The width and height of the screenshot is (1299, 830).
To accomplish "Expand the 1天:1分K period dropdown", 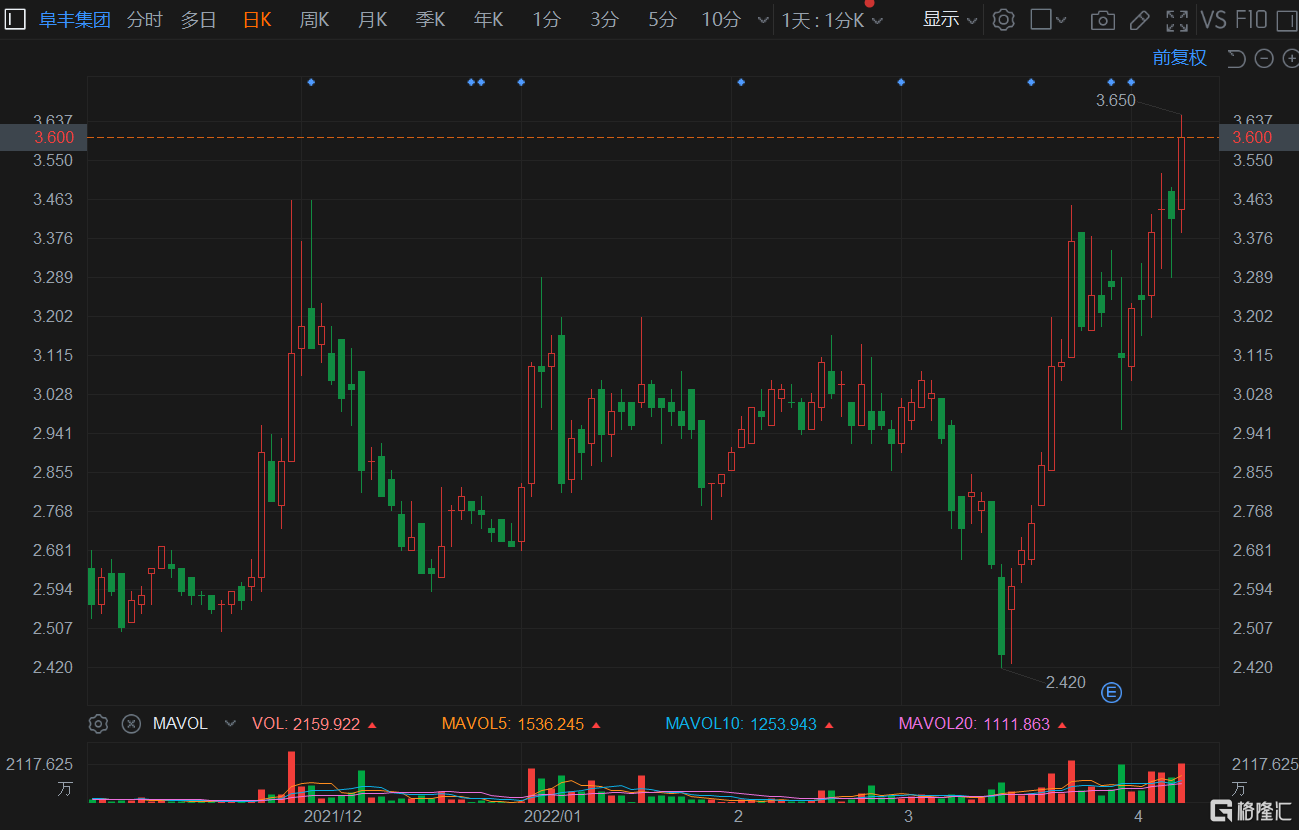I will (x=832, y=20).
